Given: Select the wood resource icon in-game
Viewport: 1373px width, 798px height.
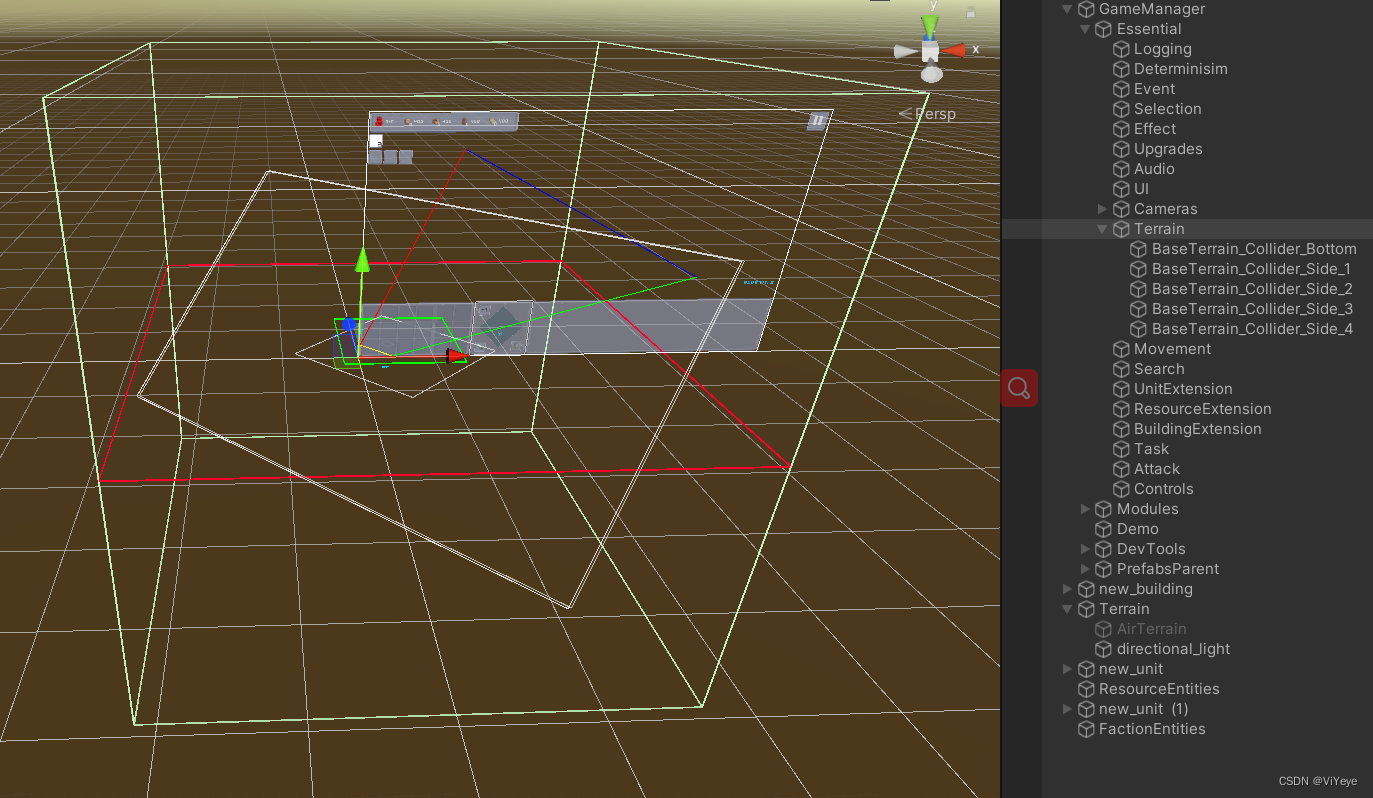Looking at the screenshot, I should click(x=436, y=121).
